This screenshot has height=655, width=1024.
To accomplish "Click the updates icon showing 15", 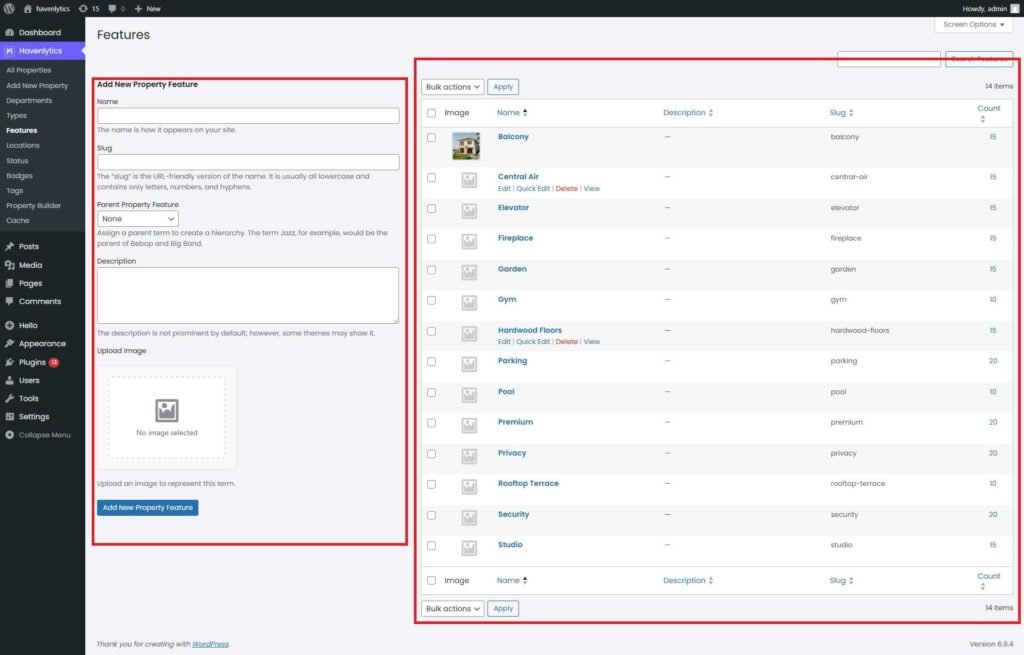I will pos(83,8).
